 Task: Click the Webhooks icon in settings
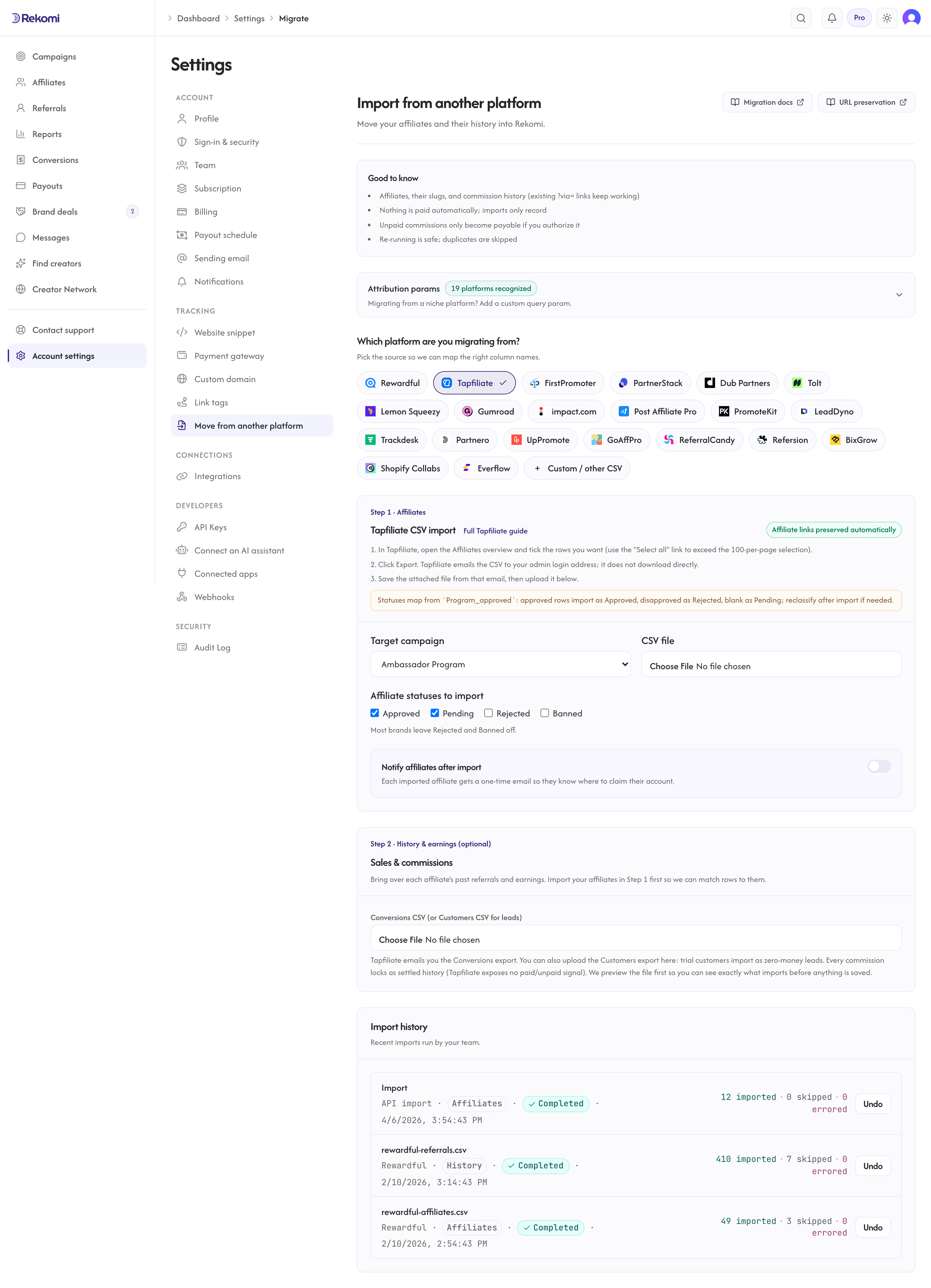click(x=182, y=597)
